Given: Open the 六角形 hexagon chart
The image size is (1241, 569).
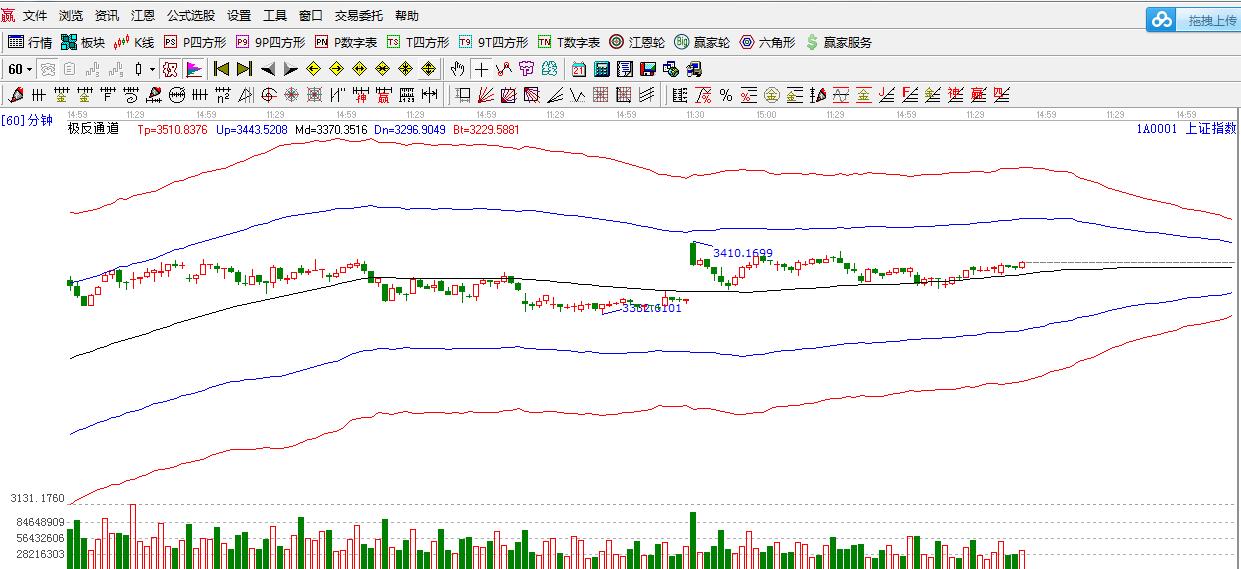Looking at the screenshot, I should point(767,42).
